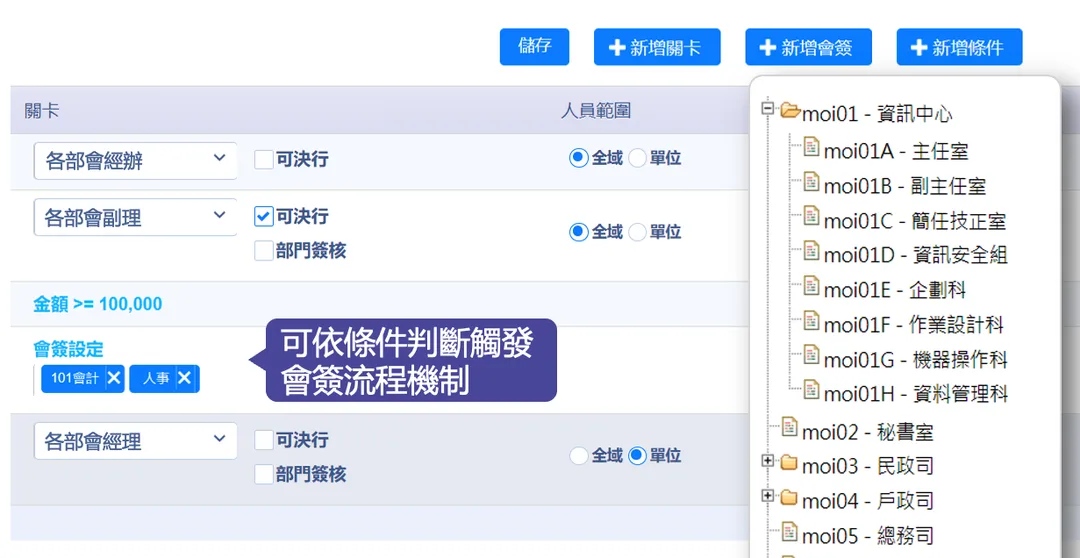The width and height of the screenshot is (1080, 558).
Task: Select 單位 radio in 各部會副理 row
Action: point(638,232)
